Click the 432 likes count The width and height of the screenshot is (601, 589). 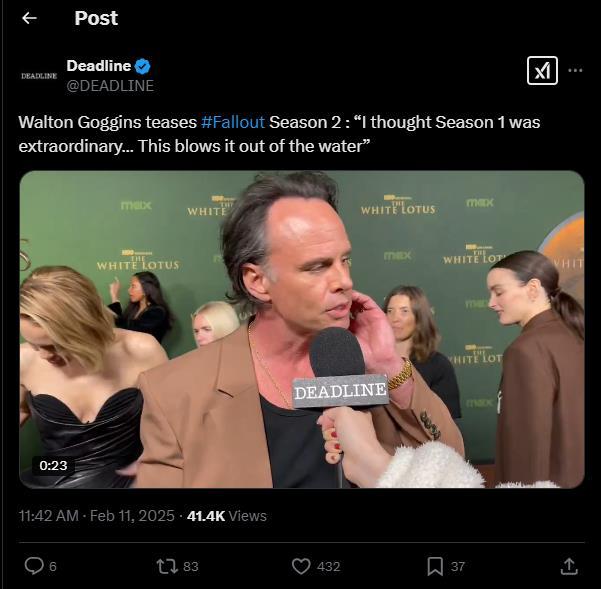329,567
